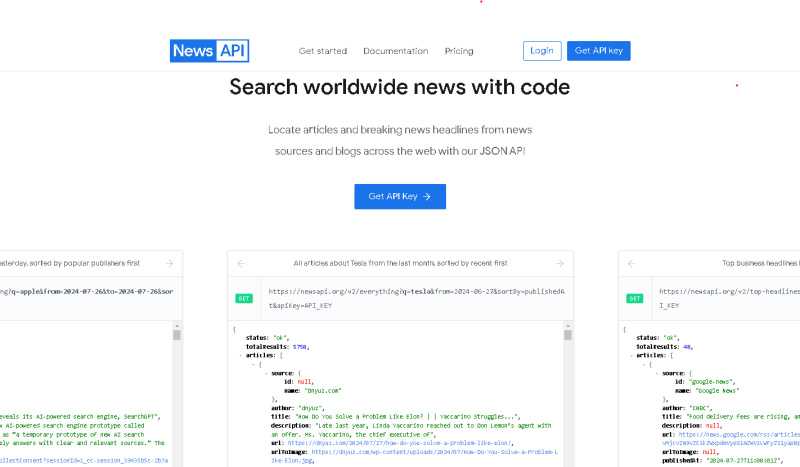The image size is (800, 467).
Task: Click publishedAt value "2024-07-27T11:00:01Z"
Action: point(742,460)
